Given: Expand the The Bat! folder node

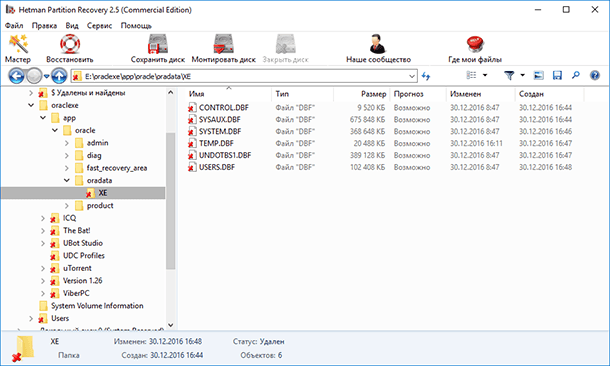Looking at the screenshot, I should 43,231.
